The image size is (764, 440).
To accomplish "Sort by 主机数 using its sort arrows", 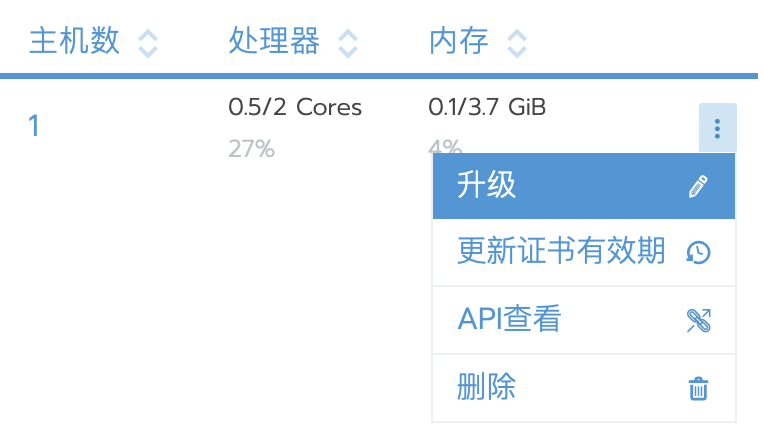I will click(x=148, y=43).
